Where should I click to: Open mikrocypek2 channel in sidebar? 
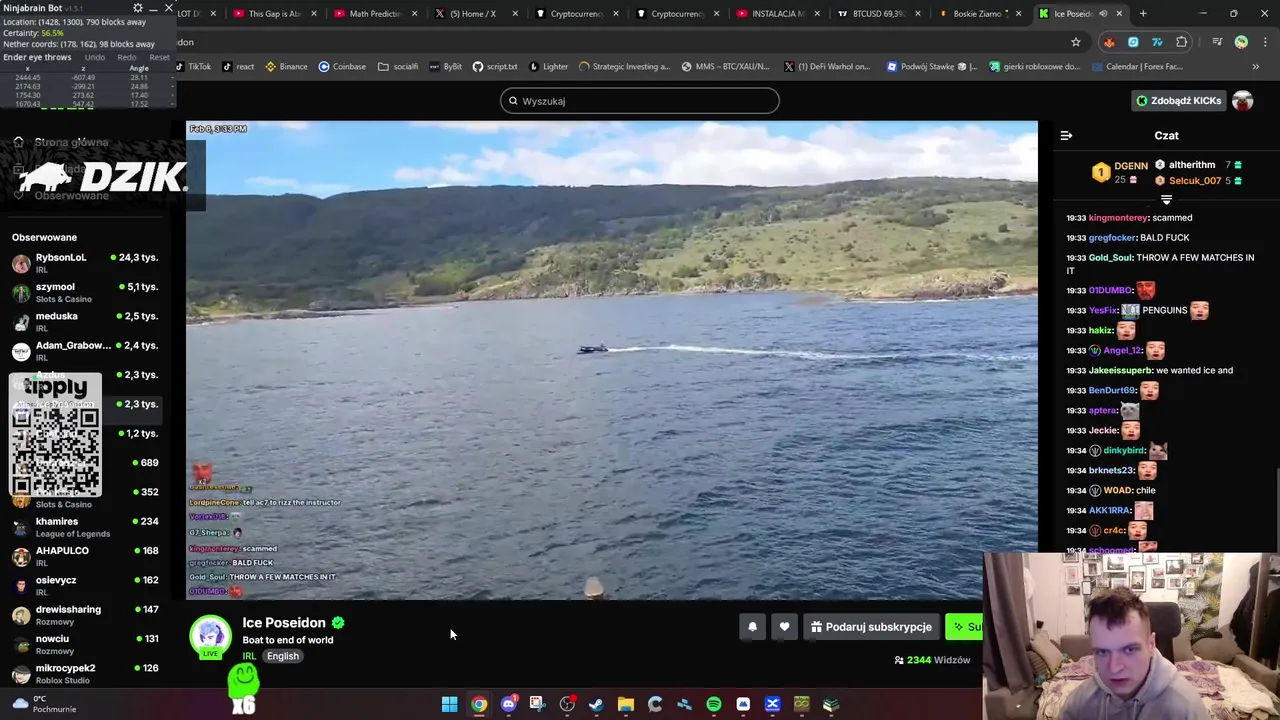(85, 673)
